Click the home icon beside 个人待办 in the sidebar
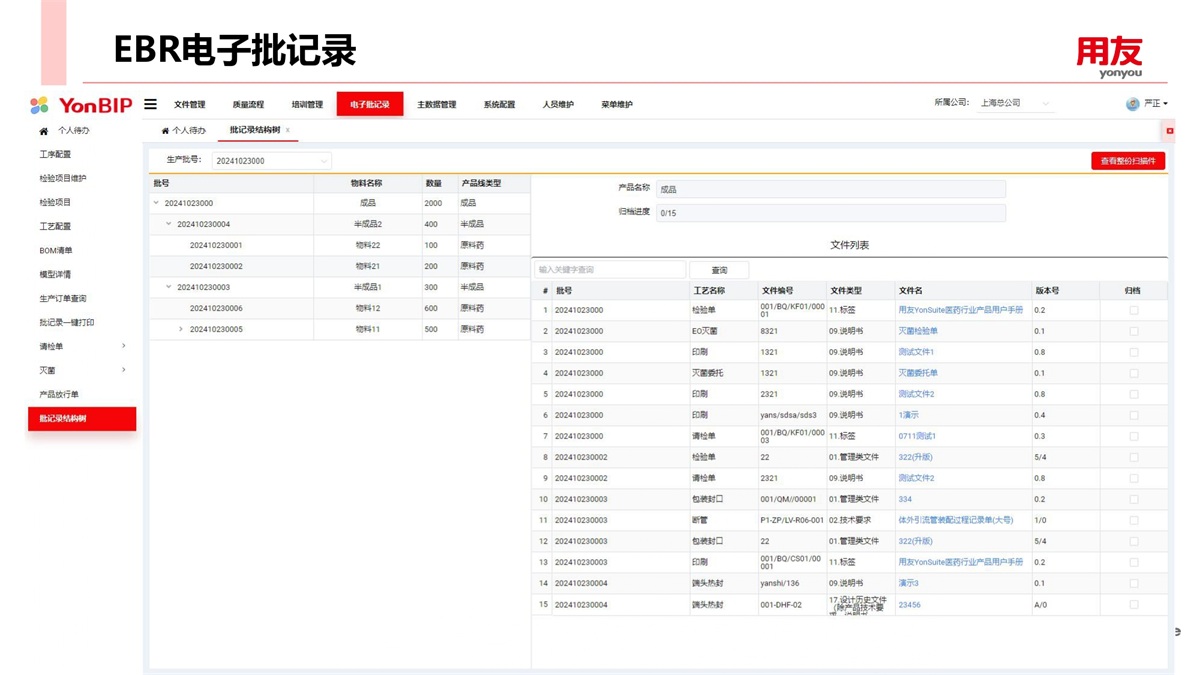Screen dimensions: 1200x675 (44, 131)
